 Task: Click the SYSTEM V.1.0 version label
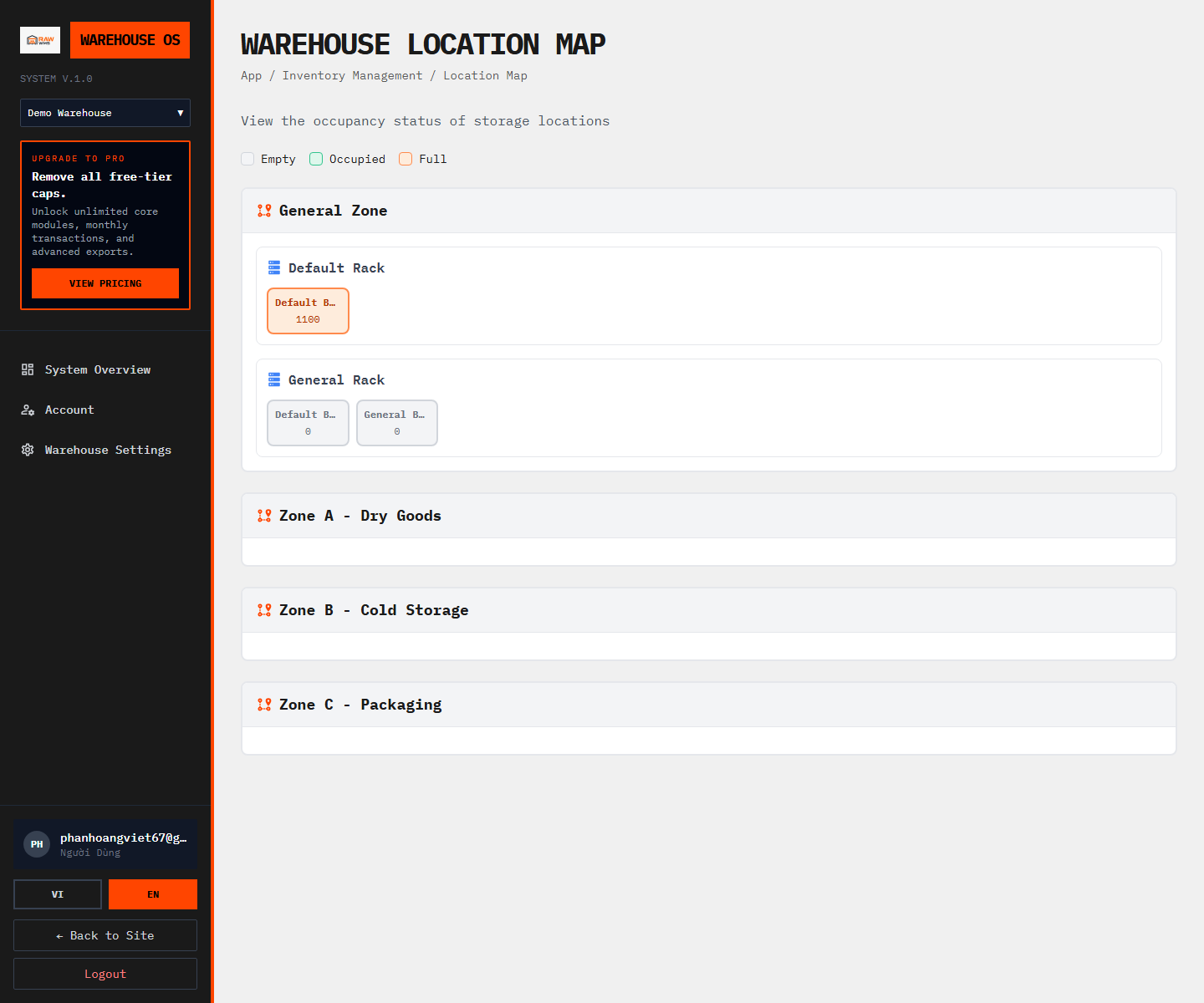[57, 79]
